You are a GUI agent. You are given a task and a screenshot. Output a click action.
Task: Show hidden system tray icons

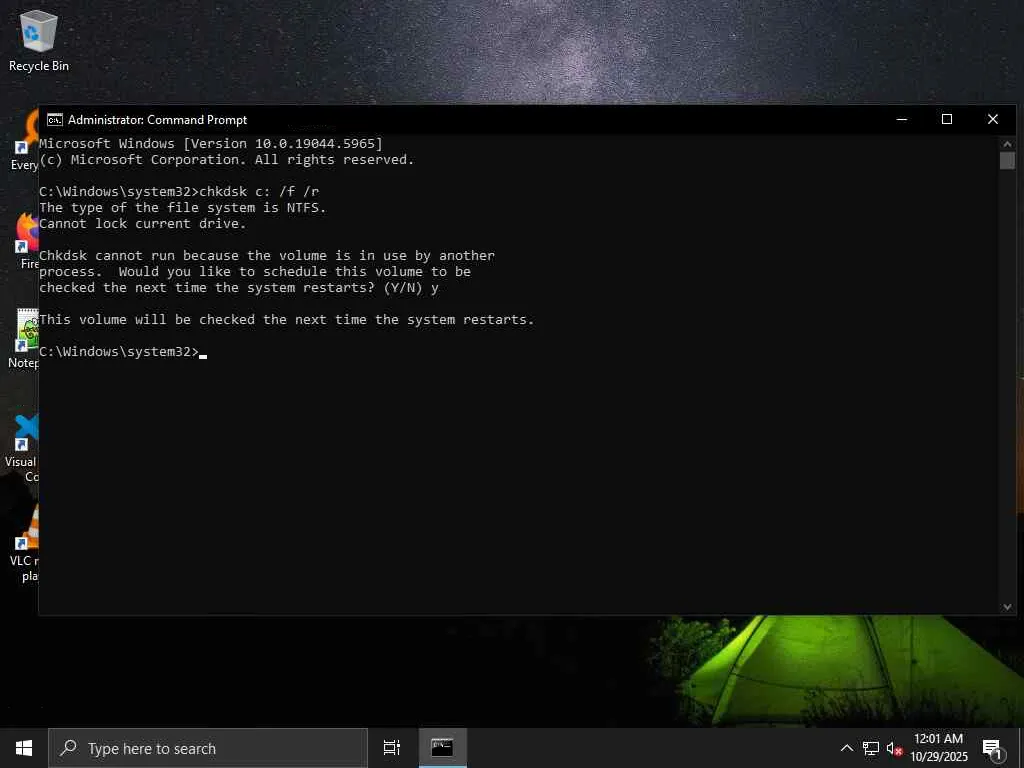tap(846, 748)
